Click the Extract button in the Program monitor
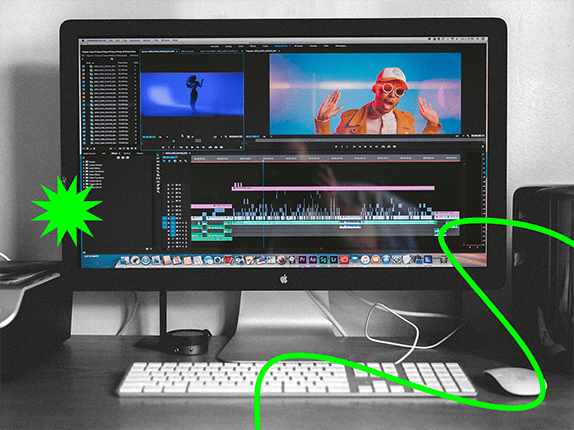574x430 pixels. pos(389,146)
